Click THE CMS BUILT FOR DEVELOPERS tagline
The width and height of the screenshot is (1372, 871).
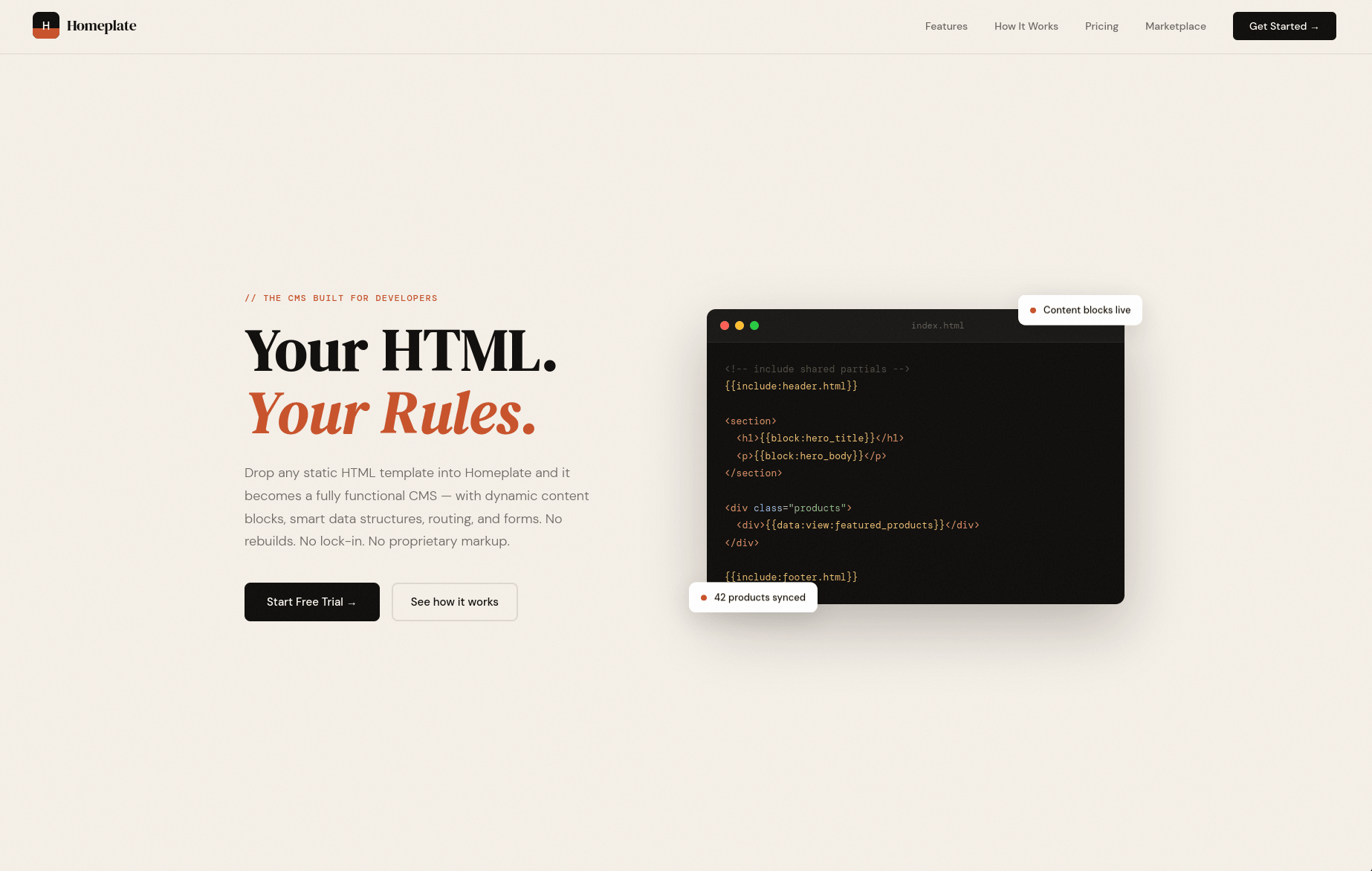[341, 298]
